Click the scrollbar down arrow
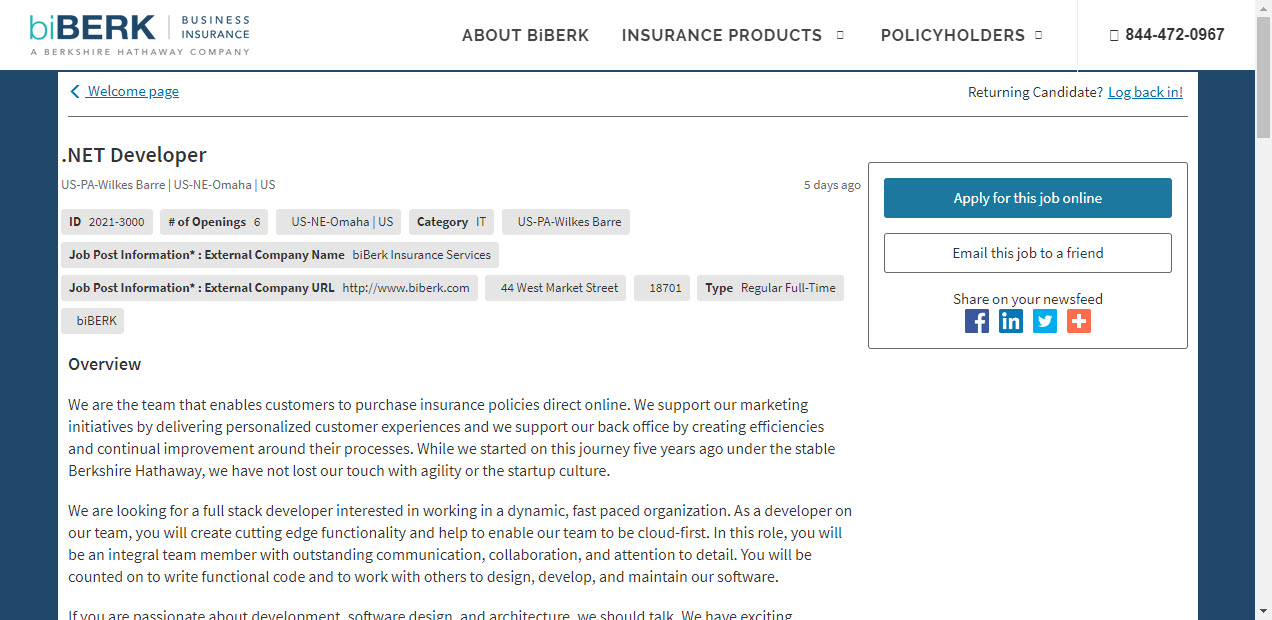The width and height of the screenshot is (1272, 620). tap(1263, 611)
